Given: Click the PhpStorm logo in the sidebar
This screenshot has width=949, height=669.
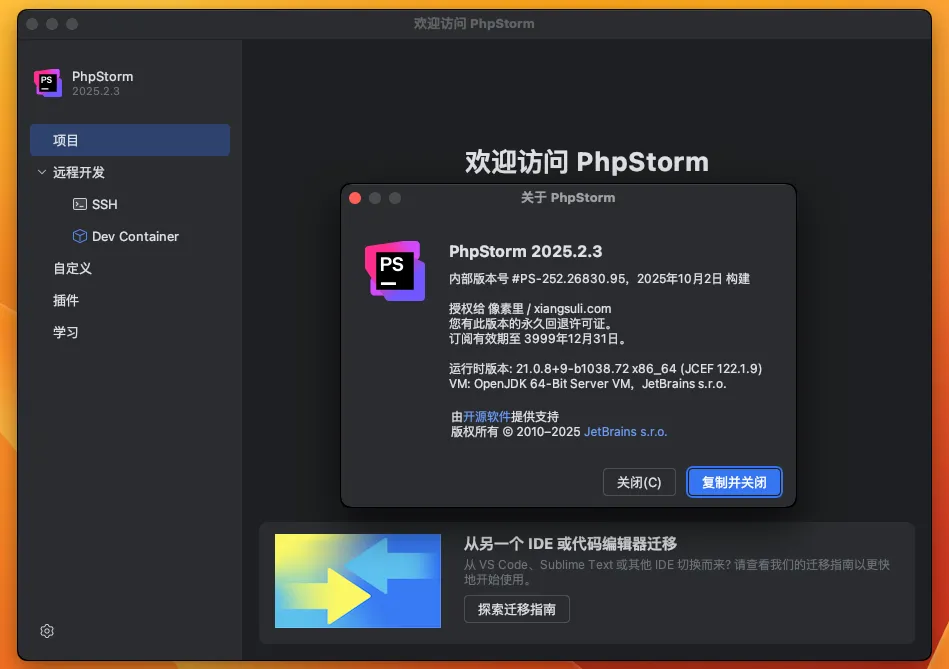Looking at the screenshot, I should (47, 83).
